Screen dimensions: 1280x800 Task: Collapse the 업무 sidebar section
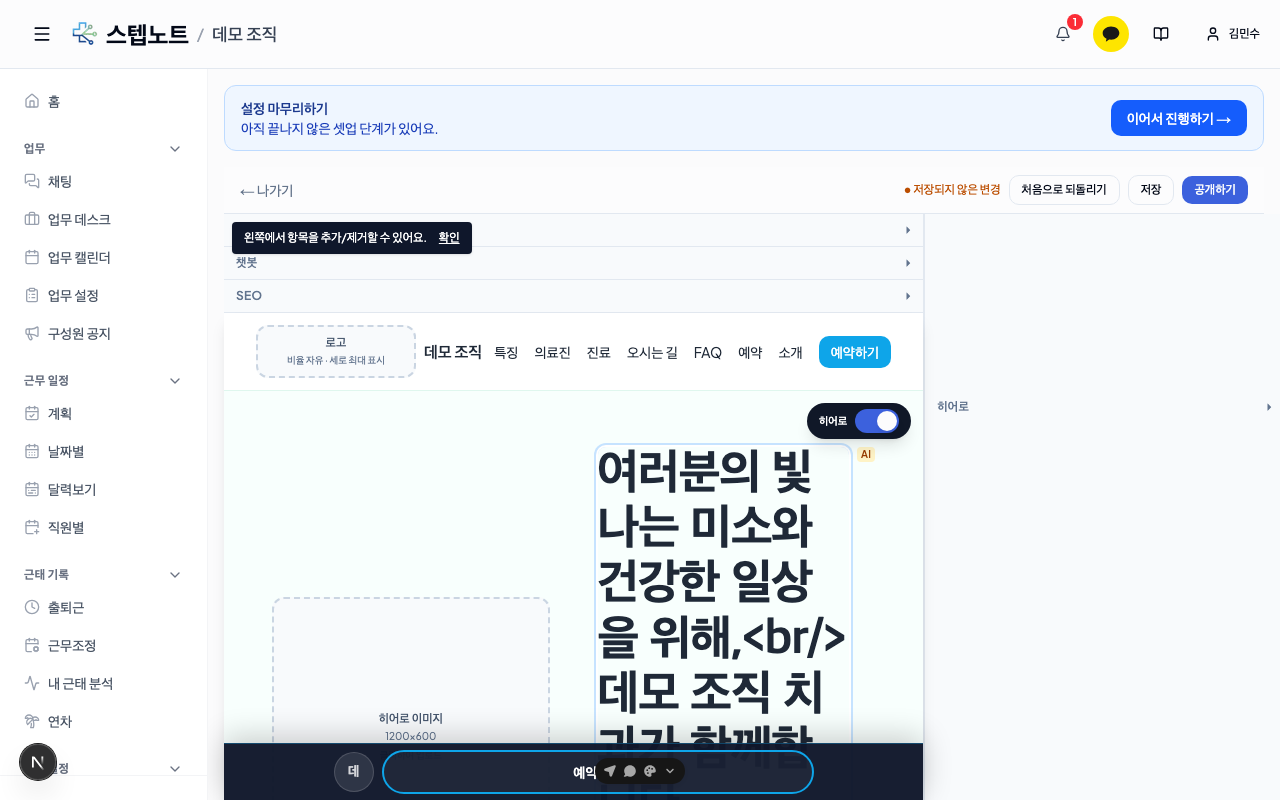[175, 148]
